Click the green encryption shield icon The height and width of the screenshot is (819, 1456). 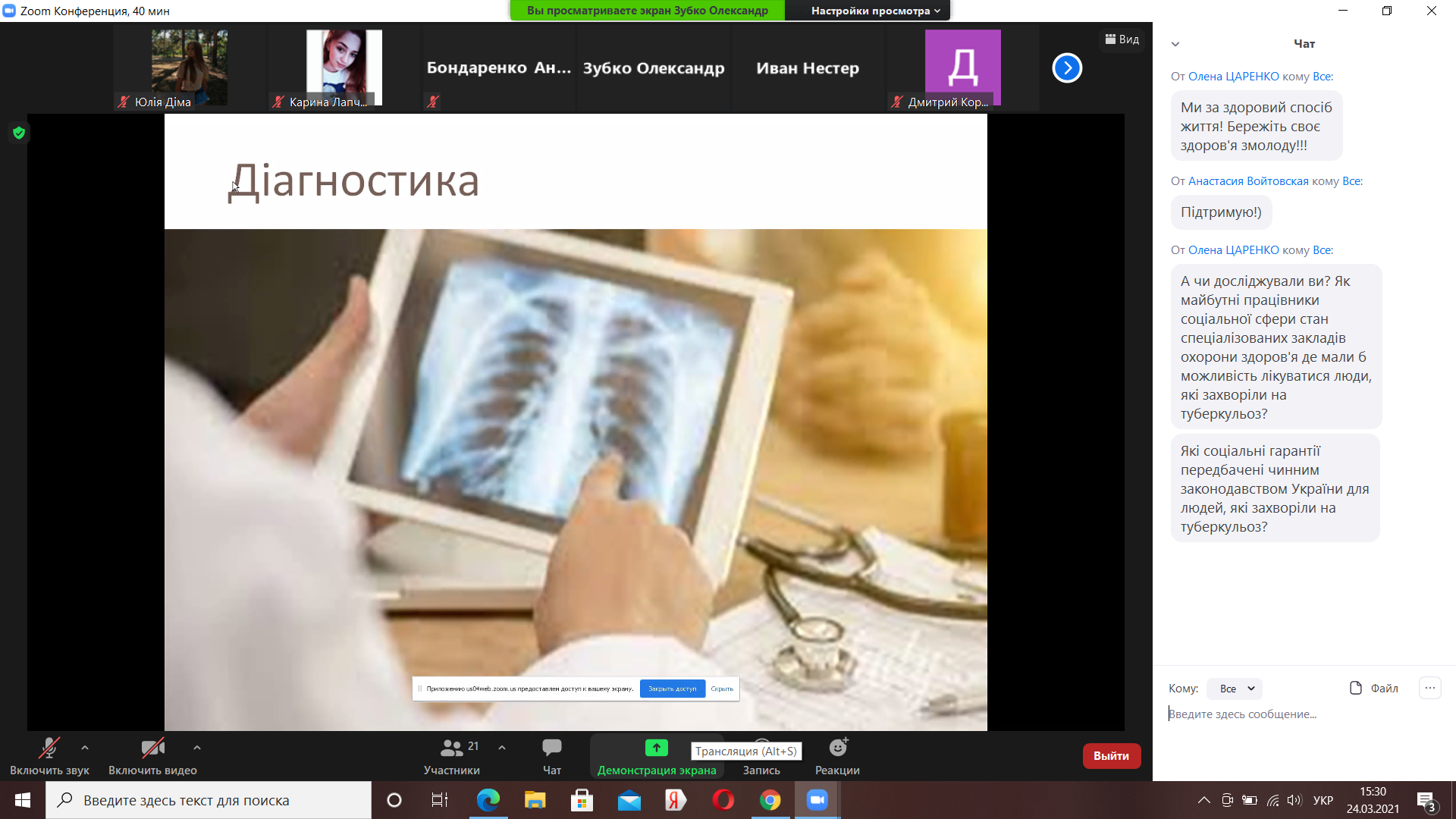click(x=19, y=133)
